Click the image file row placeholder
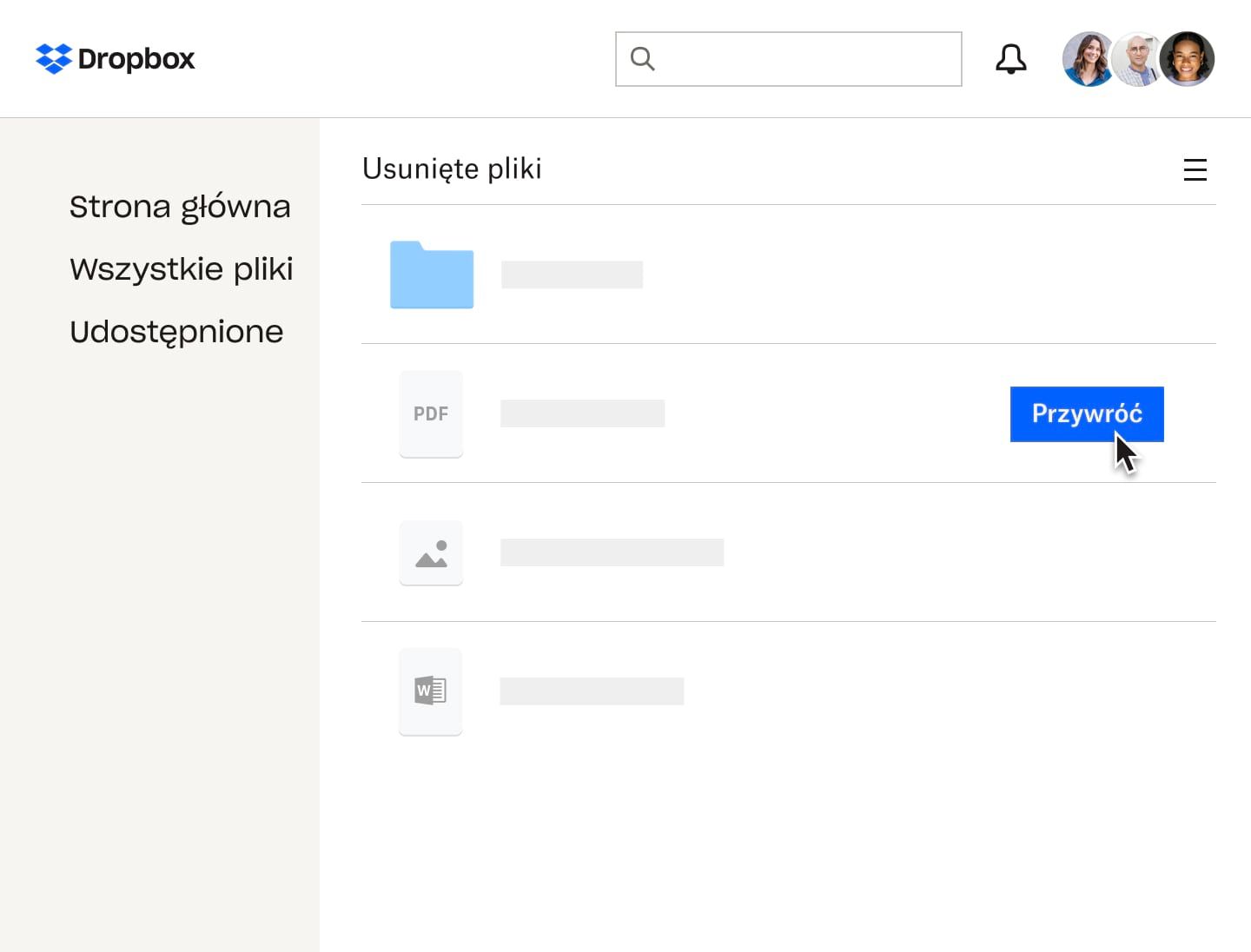The width and height of the screenshot is (1251, 952). (x=612, y=552)
